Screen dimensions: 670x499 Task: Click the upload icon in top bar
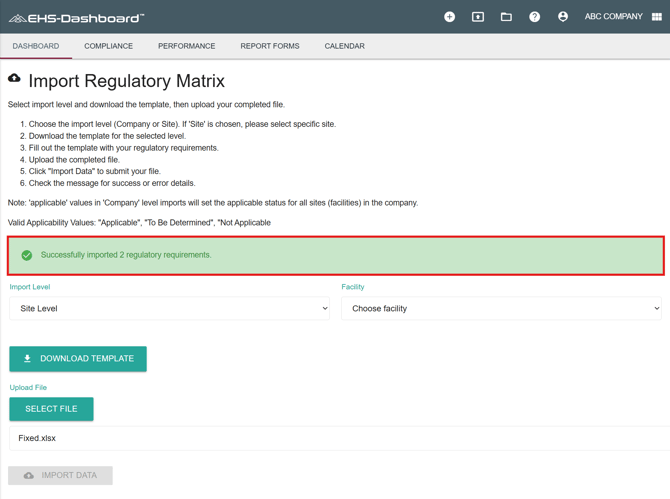[x=478, y=17]
